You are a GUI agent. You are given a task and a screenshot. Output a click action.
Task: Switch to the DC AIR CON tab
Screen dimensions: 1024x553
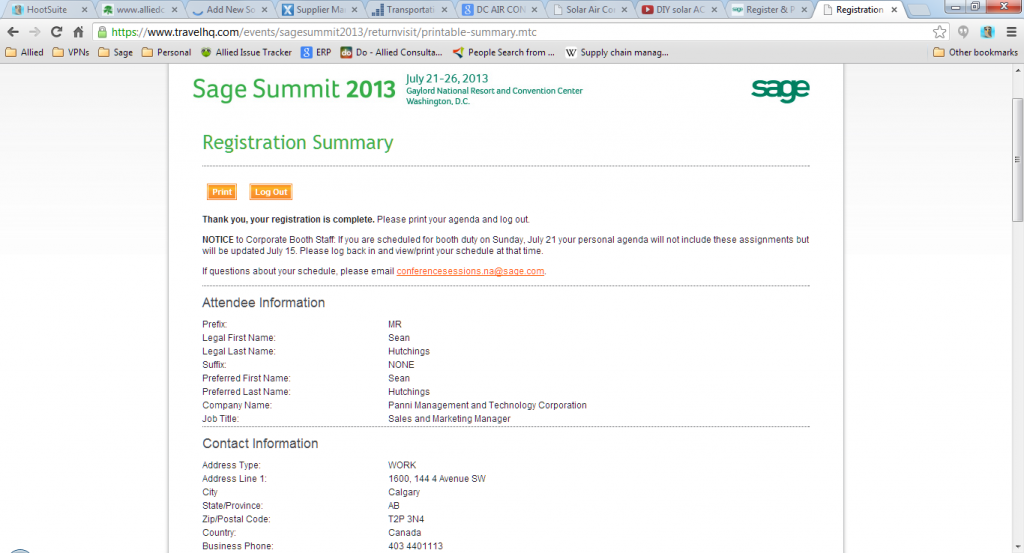click(x=500, y=10)
